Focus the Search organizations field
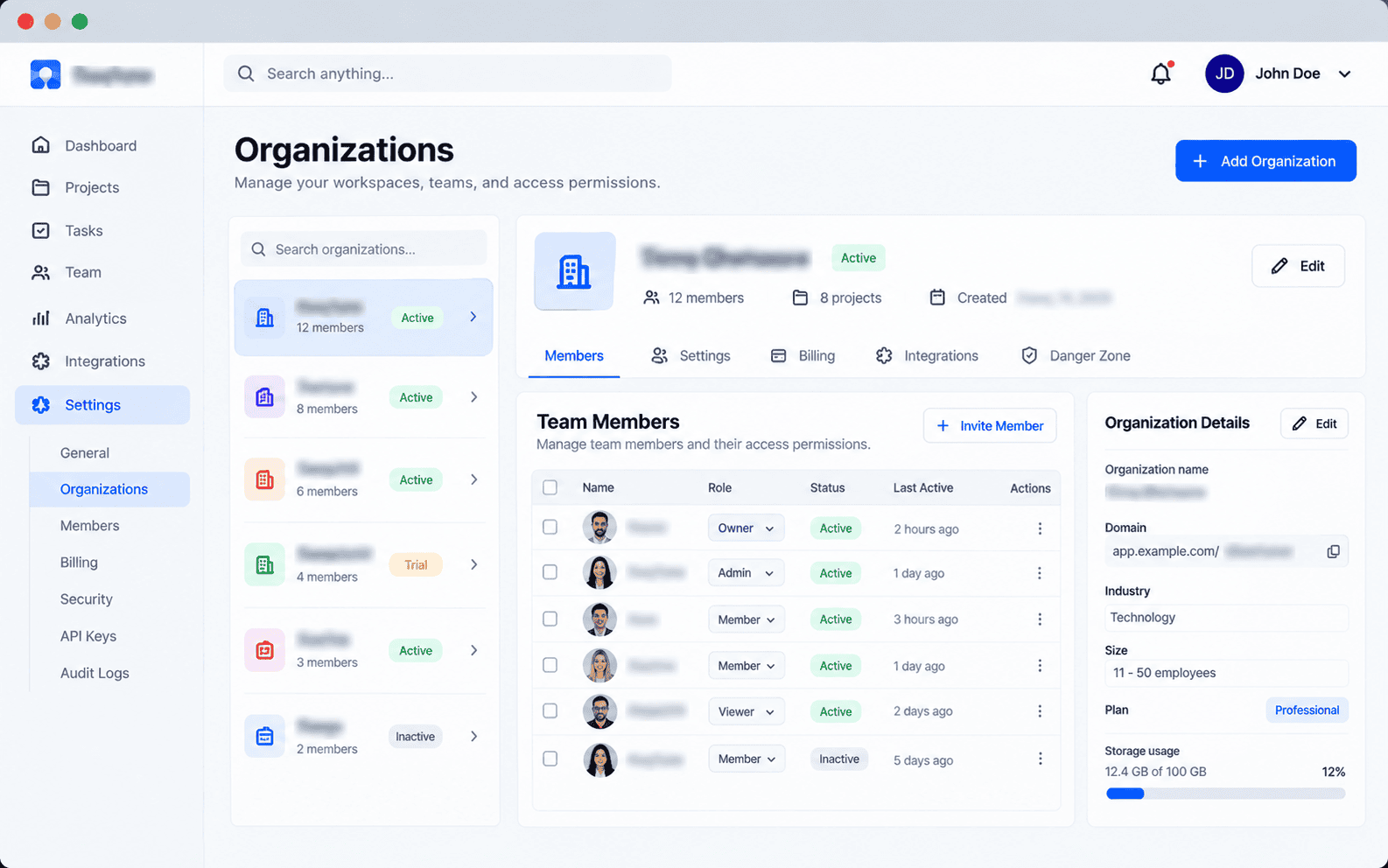Screen dimensions: 1388x868 point(364,249)
